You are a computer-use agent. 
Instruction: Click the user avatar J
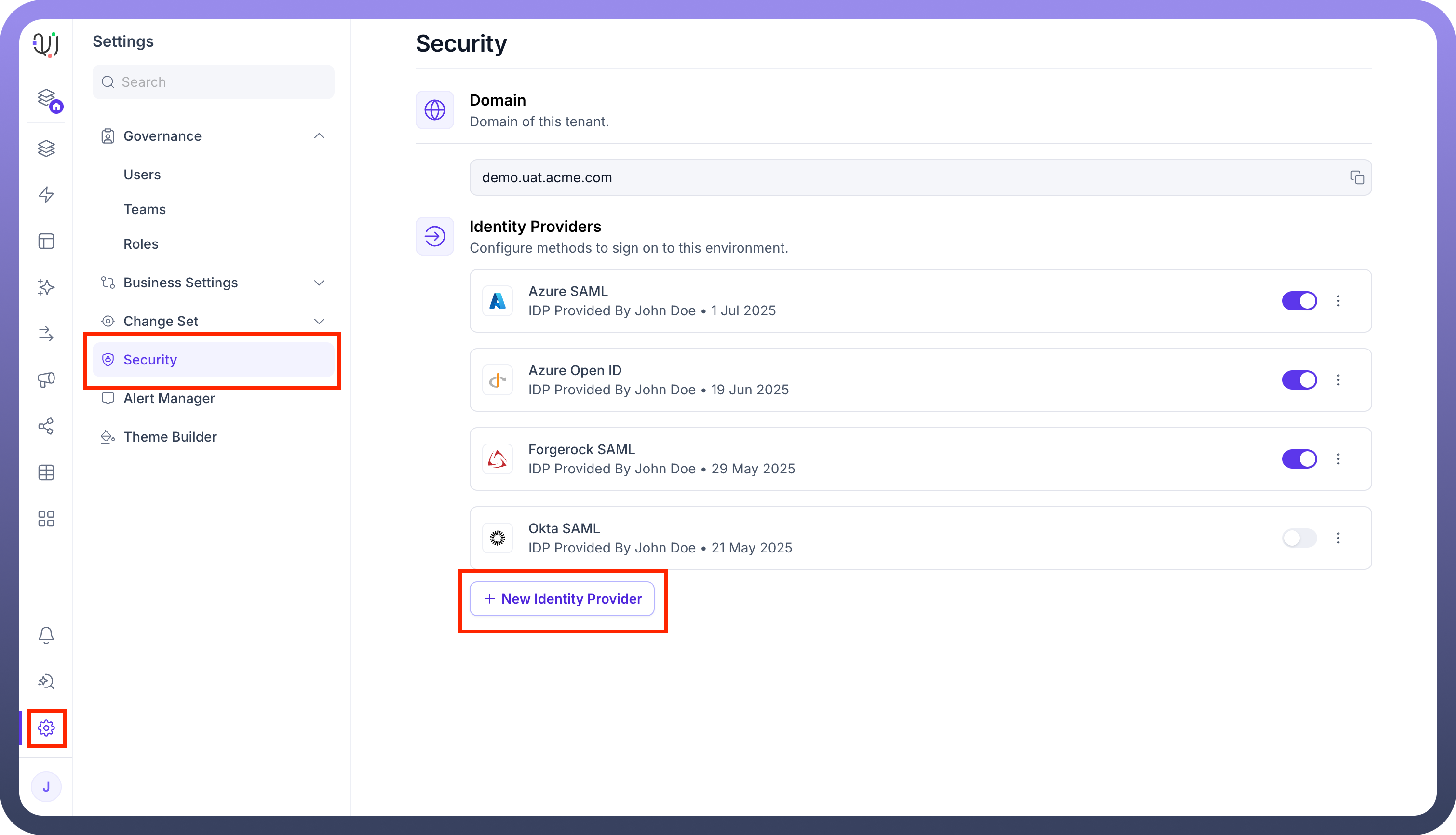(x=46, y=787)
